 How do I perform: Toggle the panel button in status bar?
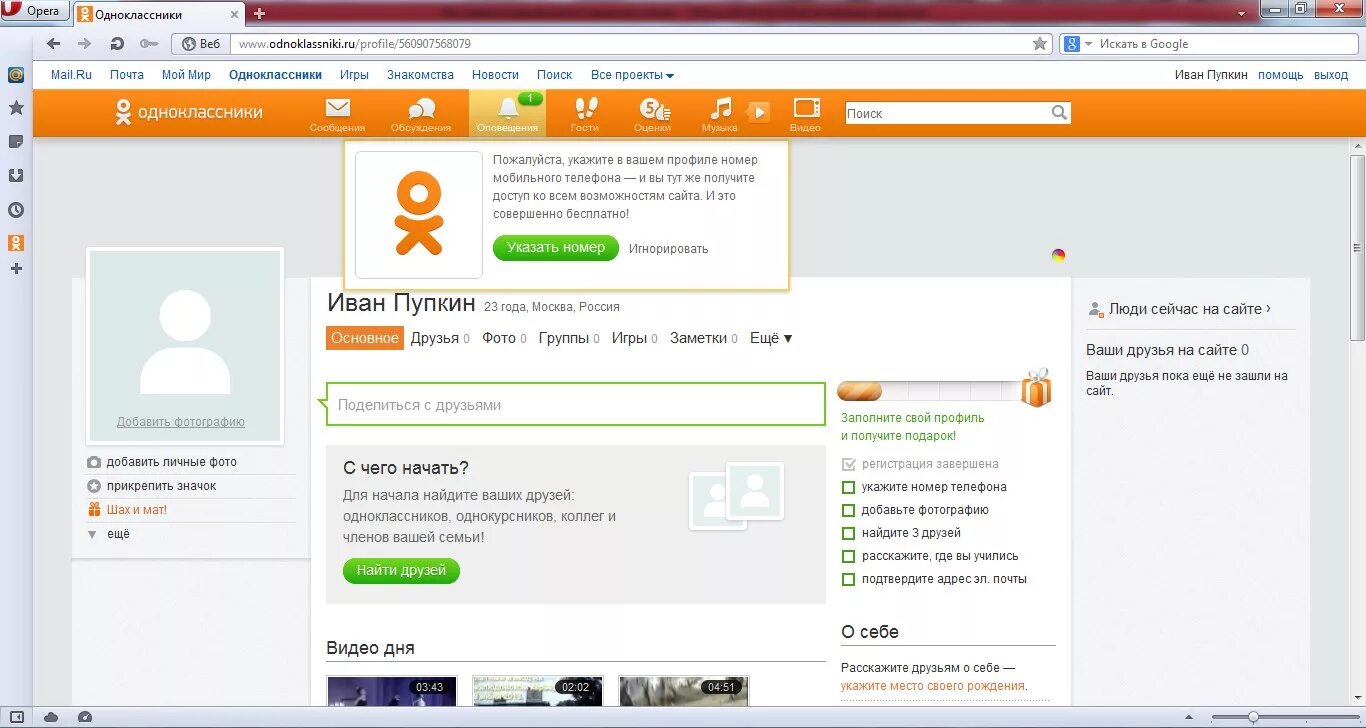16,717
